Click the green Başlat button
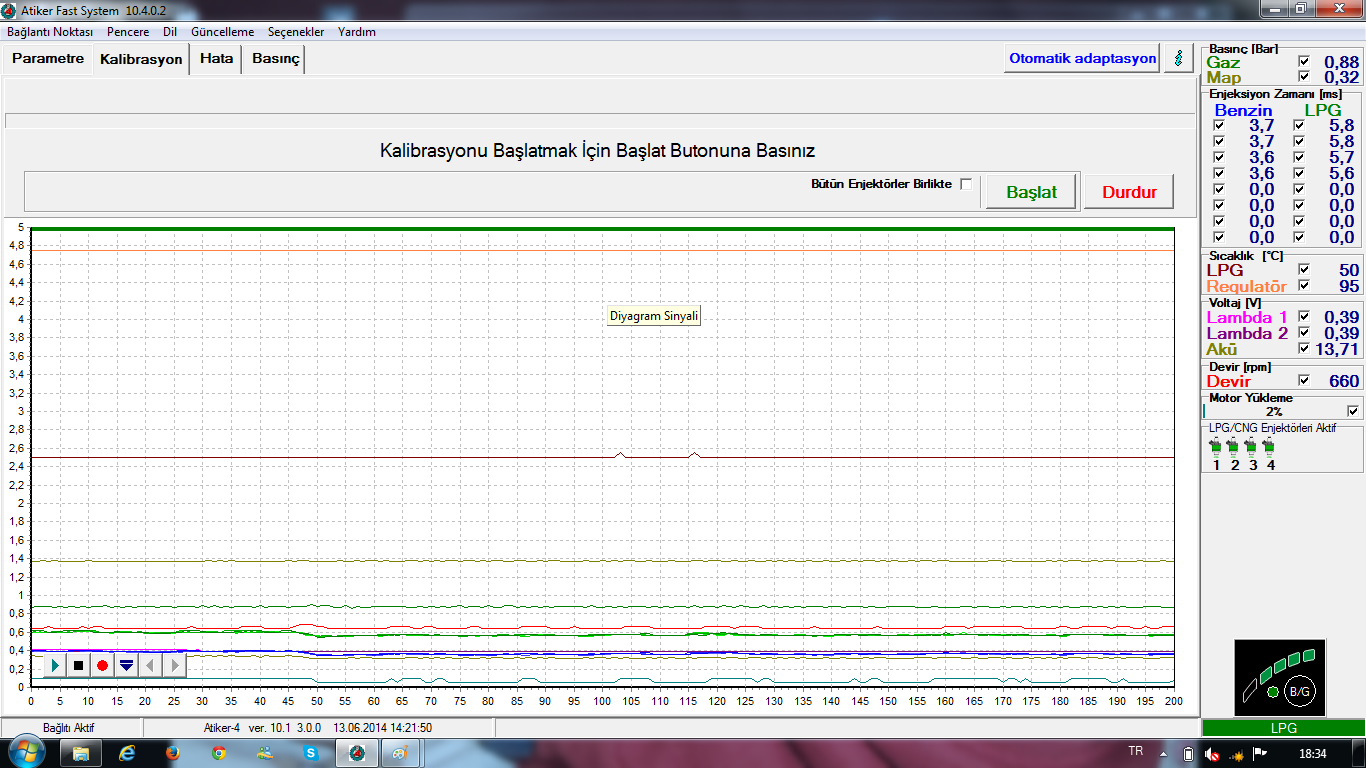The image size is (1366, 768). coord(1031,192)
